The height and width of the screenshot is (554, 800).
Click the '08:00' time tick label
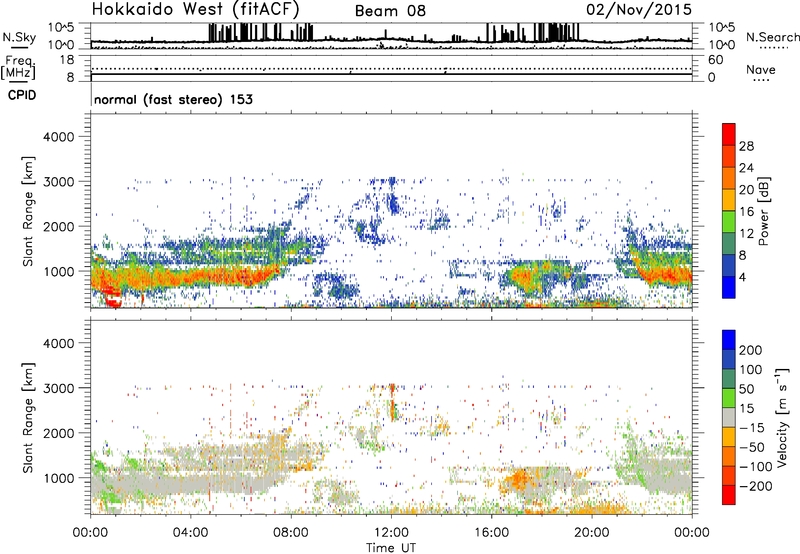[291, 533]
